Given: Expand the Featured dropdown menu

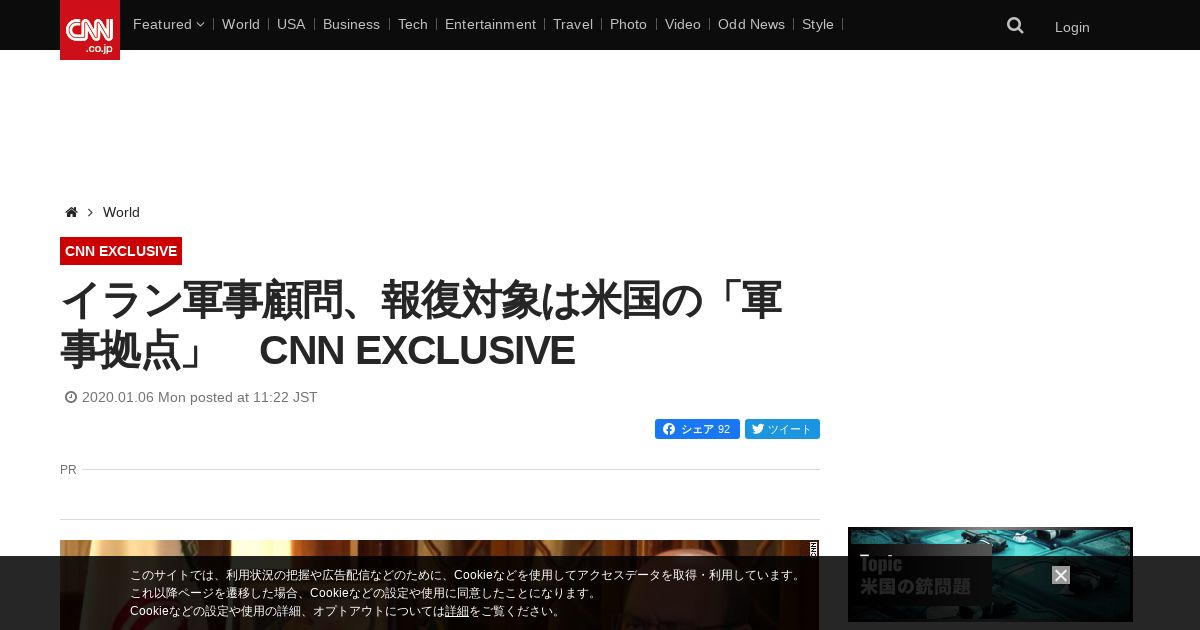Looking at the screenshot, I should click(168, 24).
